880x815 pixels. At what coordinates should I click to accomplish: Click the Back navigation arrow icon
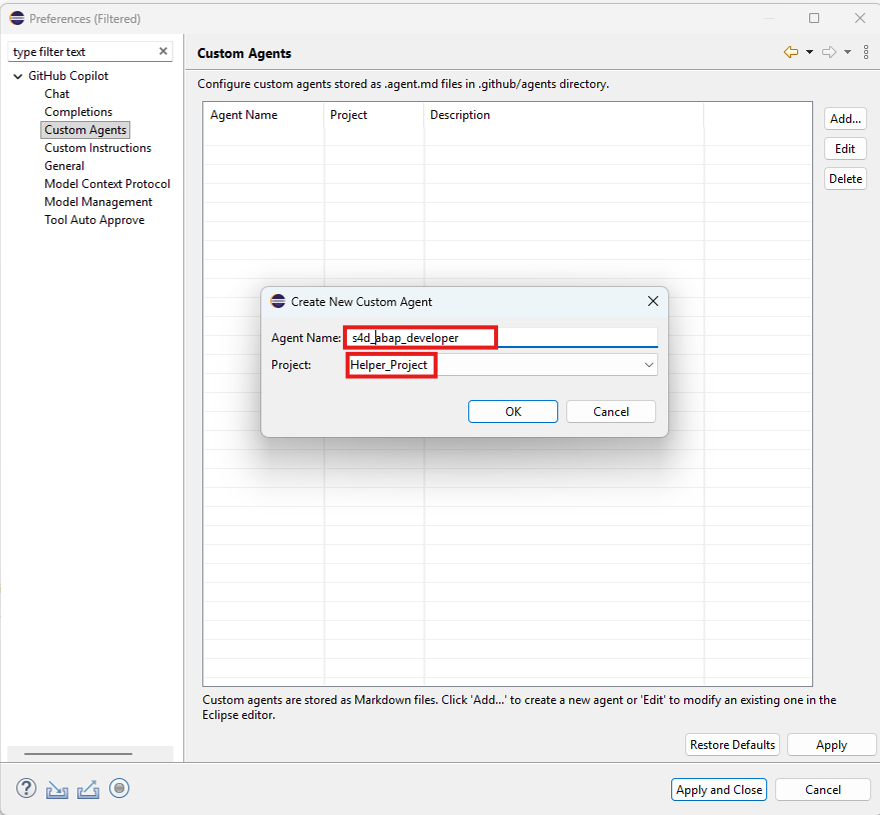pyautogui.click(x=791, y=52)
